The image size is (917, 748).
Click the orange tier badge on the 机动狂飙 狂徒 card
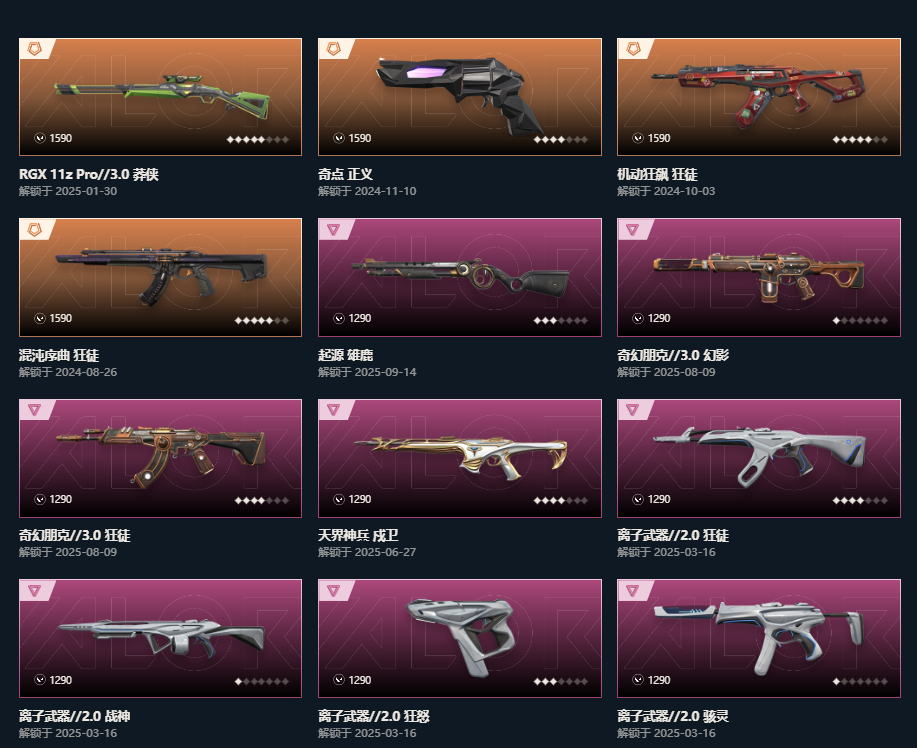click(633, 49)
